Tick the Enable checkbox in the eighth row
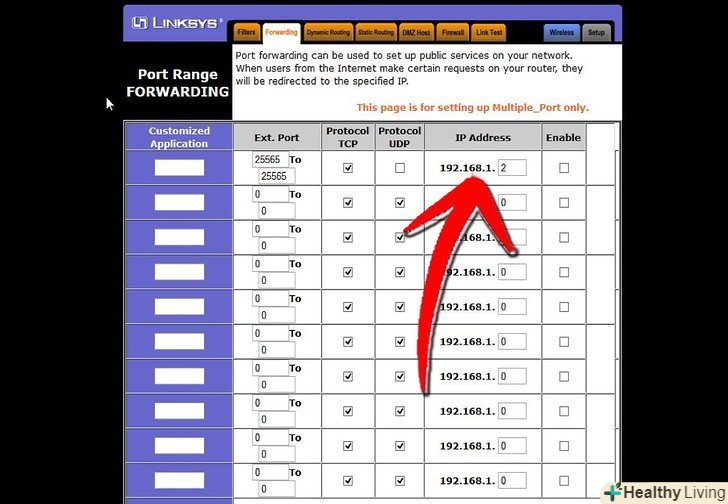728x504 pixels. click(564, 412)
